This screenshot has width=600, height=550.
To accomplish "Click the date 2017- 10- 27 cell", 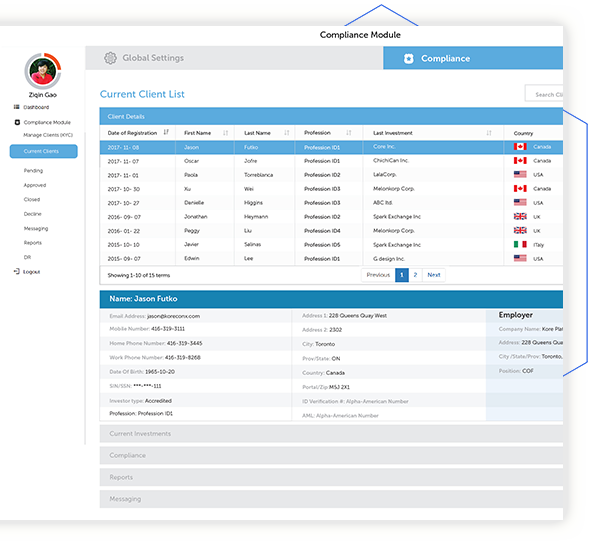I will (123, 203).
